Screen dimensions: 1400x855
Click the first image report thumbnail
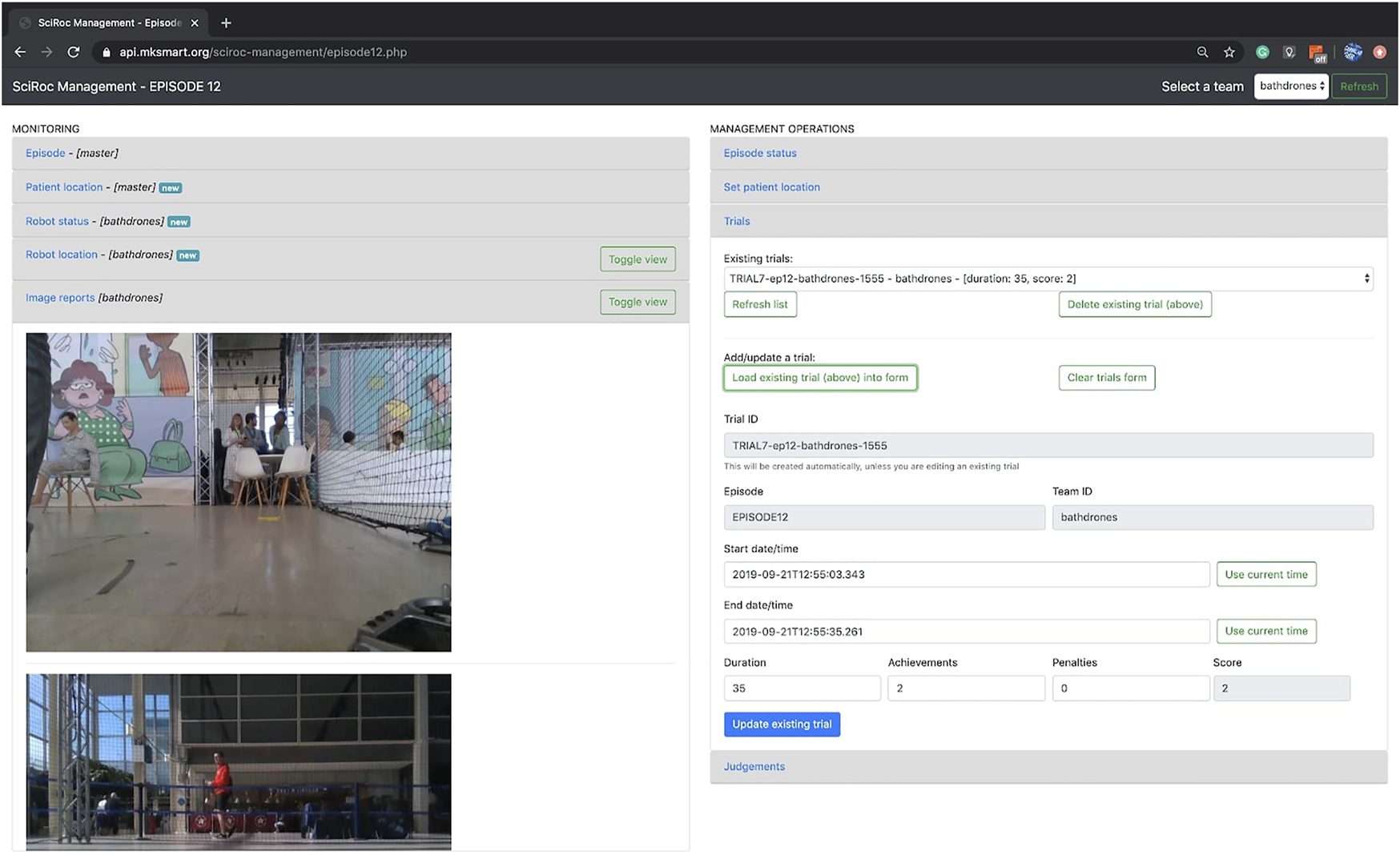pyautogui.click(x=238, y=492)
